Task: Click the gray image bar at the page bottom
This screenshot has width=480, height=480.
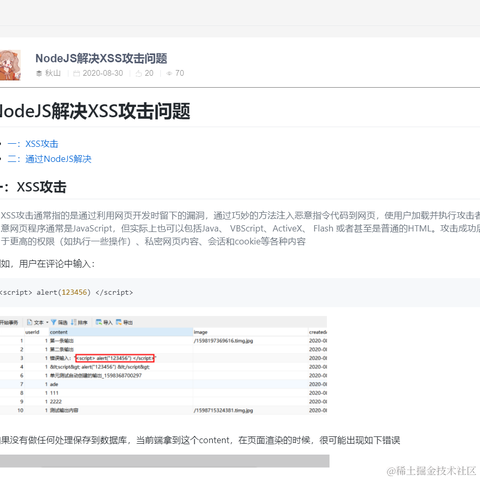Action: pos(165,461)
